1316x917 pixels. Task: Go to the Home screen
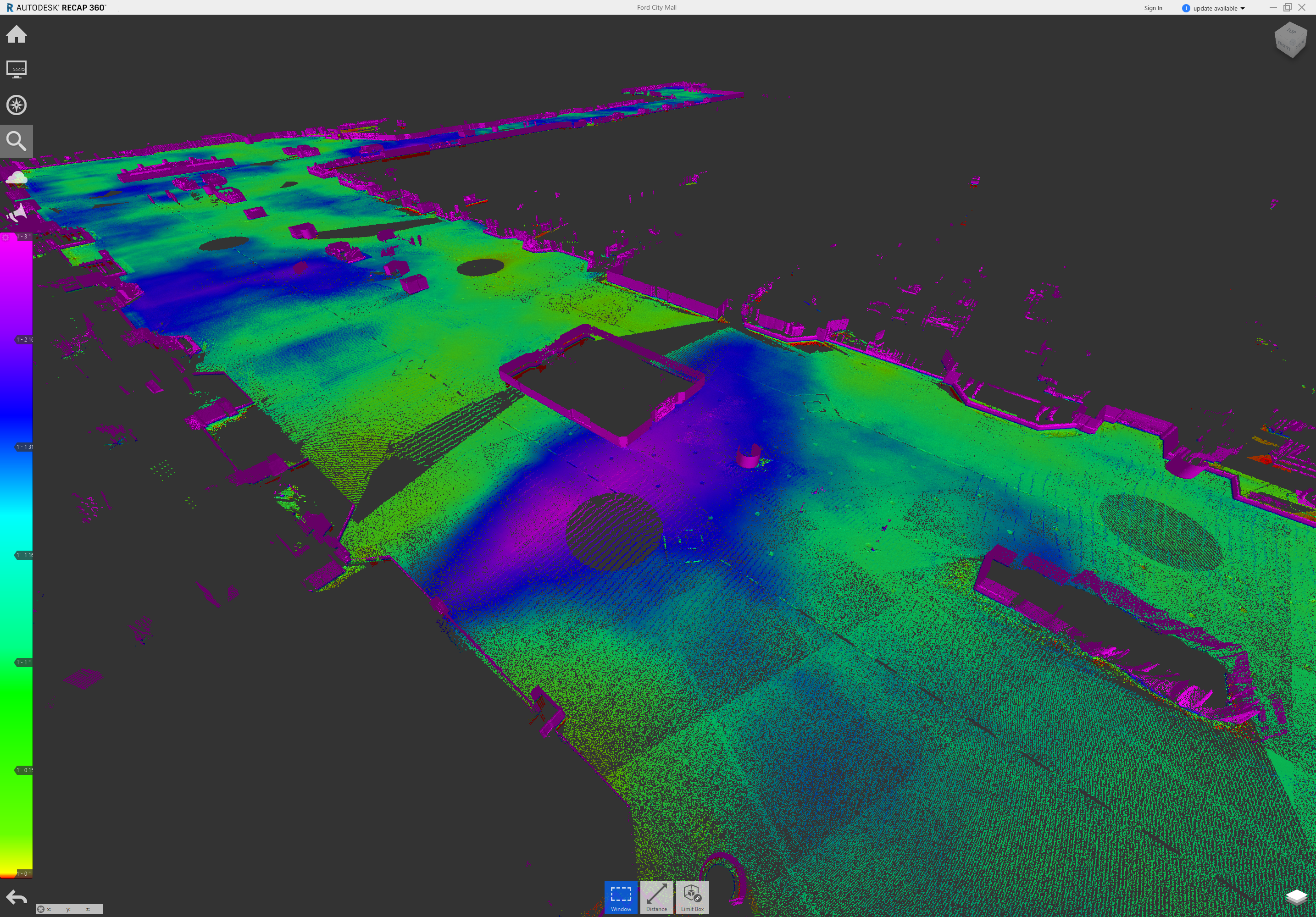pos(17,34)
